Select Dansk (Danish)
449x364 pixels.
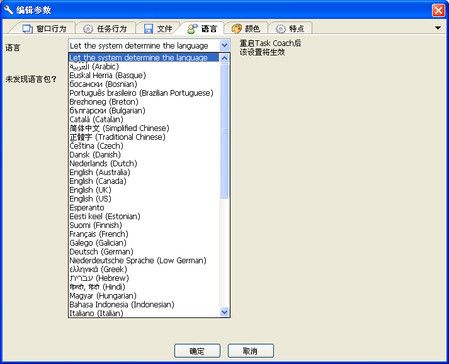[144, 155]
